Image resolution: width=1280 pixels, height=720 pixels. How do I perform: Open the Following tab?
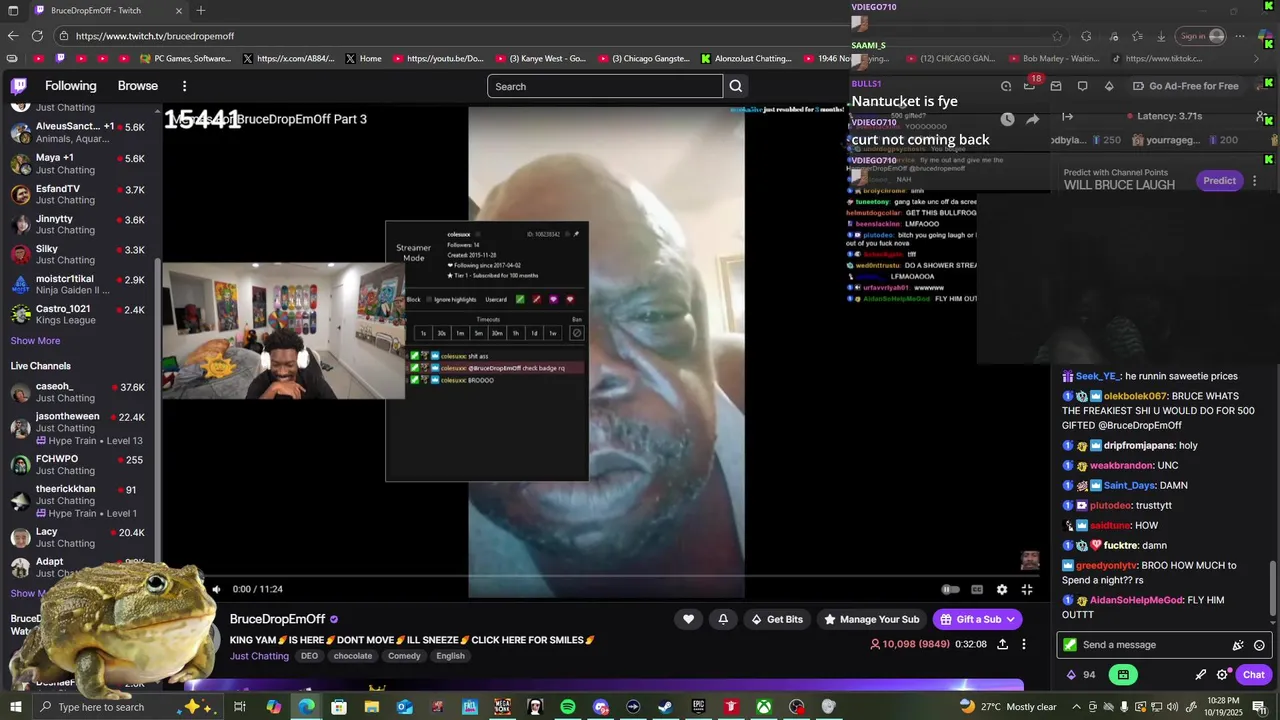tap(71, 86)
